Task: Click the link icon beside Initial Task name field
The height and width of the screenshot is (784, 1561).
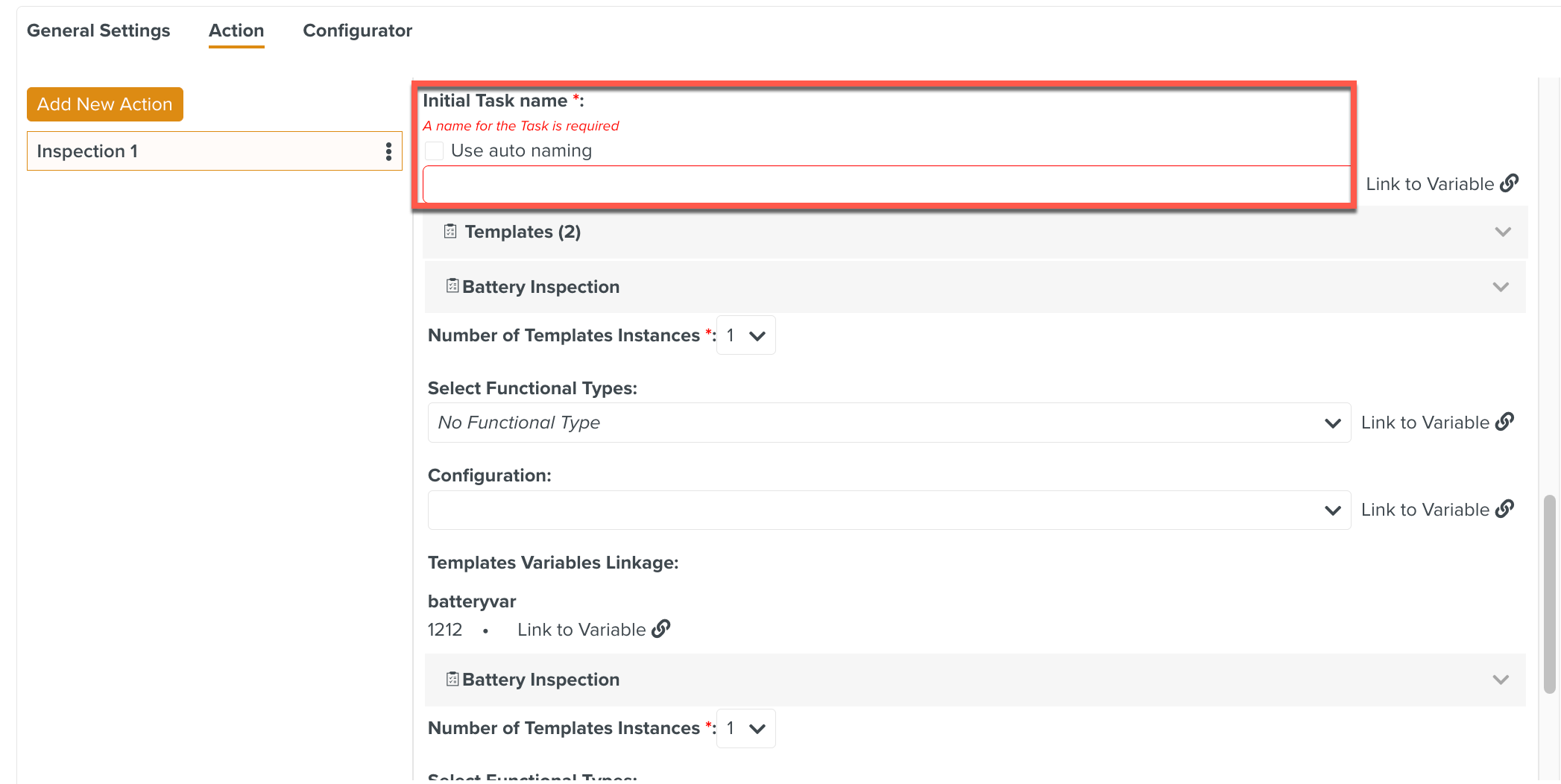Action: click(1509, 183)
